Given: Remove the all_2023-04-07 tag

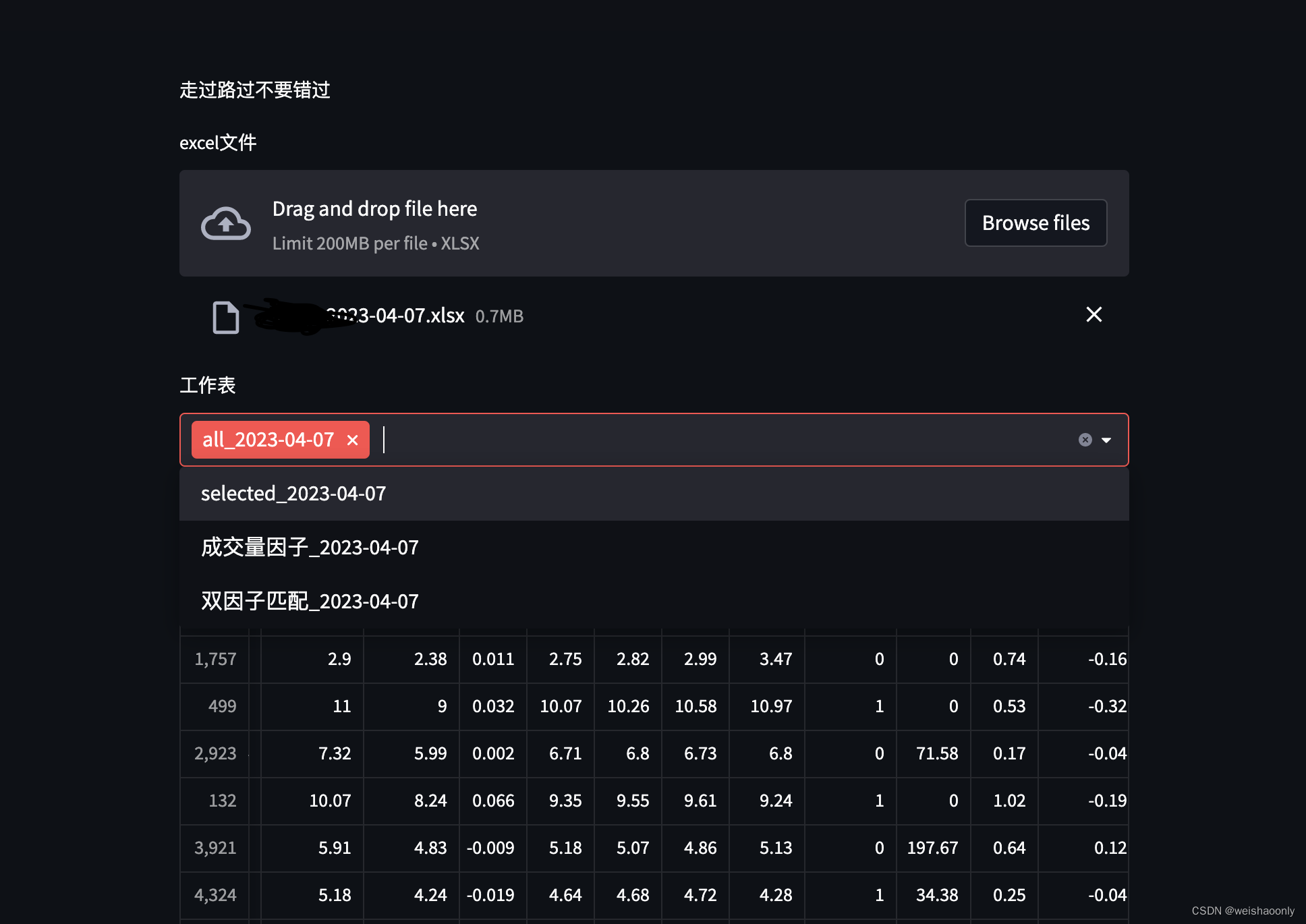Looking at the screenshot, I should click(352, 440).
